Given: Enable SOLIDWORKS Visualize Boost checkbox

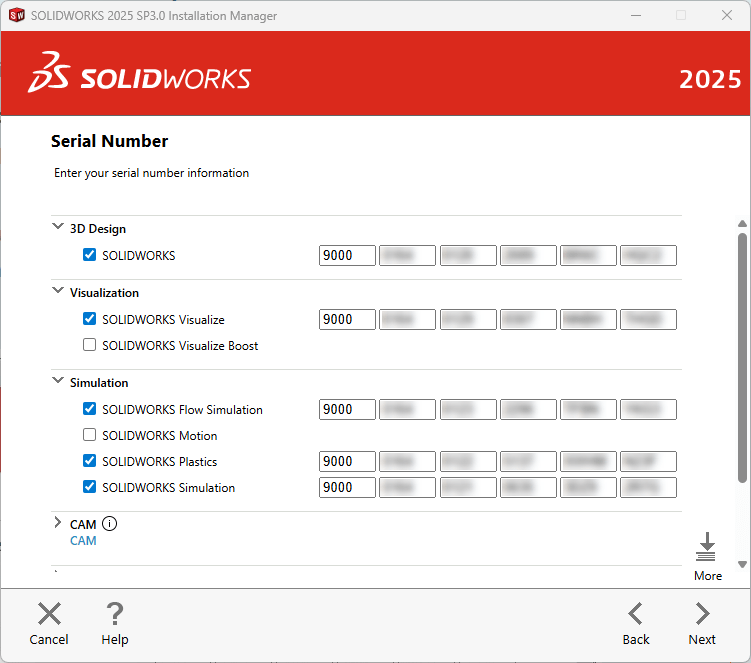Looking at the screenshot, I should [x=90, y=344].
